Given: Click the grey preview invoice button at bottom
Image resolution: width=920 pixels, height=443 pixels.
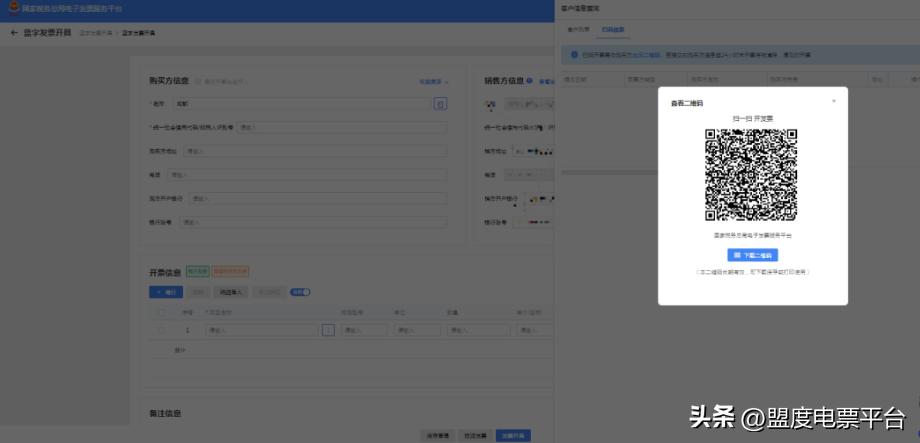Looking at the screenshot, I should pos(475,436).
